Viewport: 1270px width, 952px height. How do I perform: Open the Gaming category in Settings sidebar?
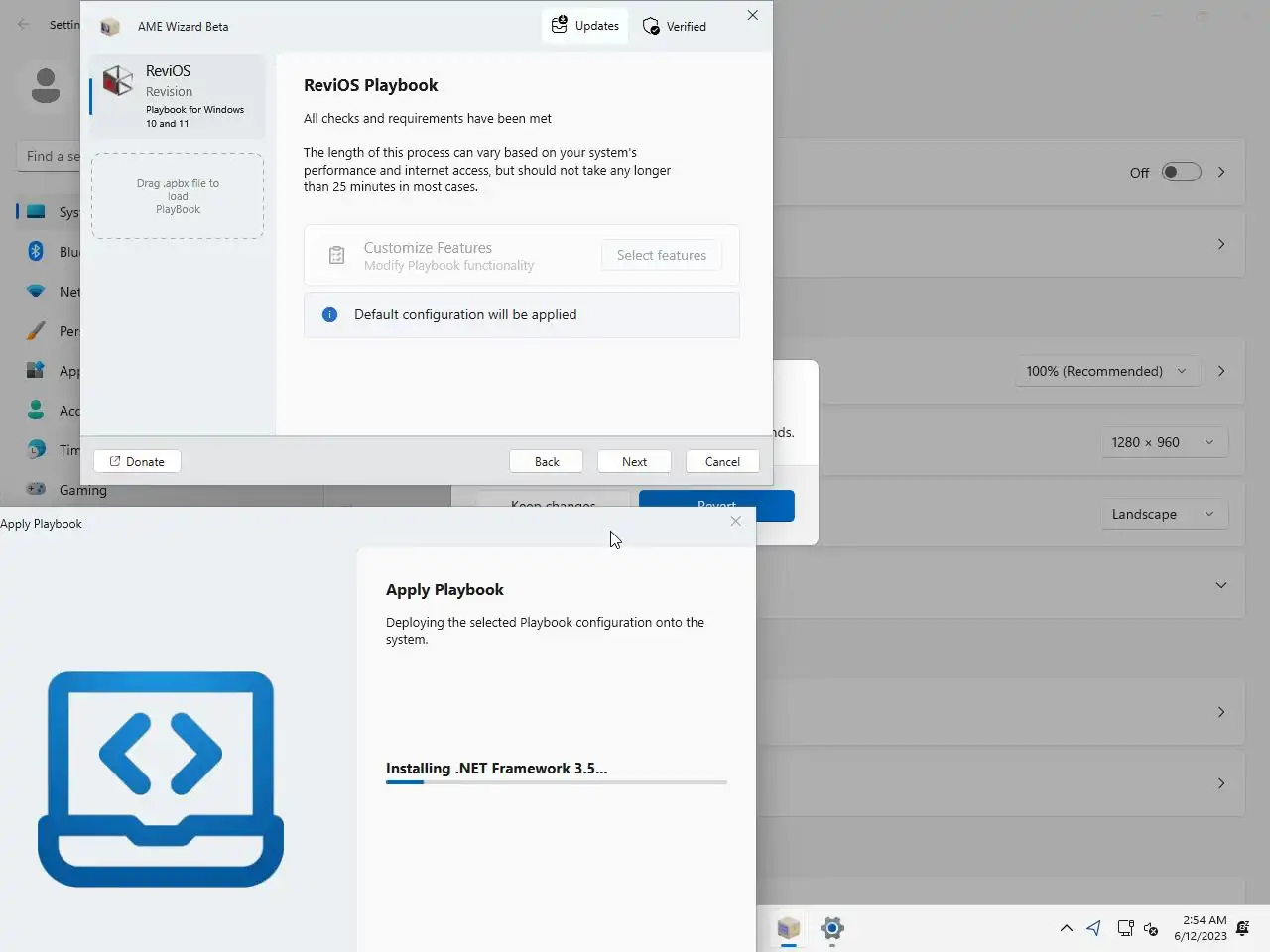(65, 490)
